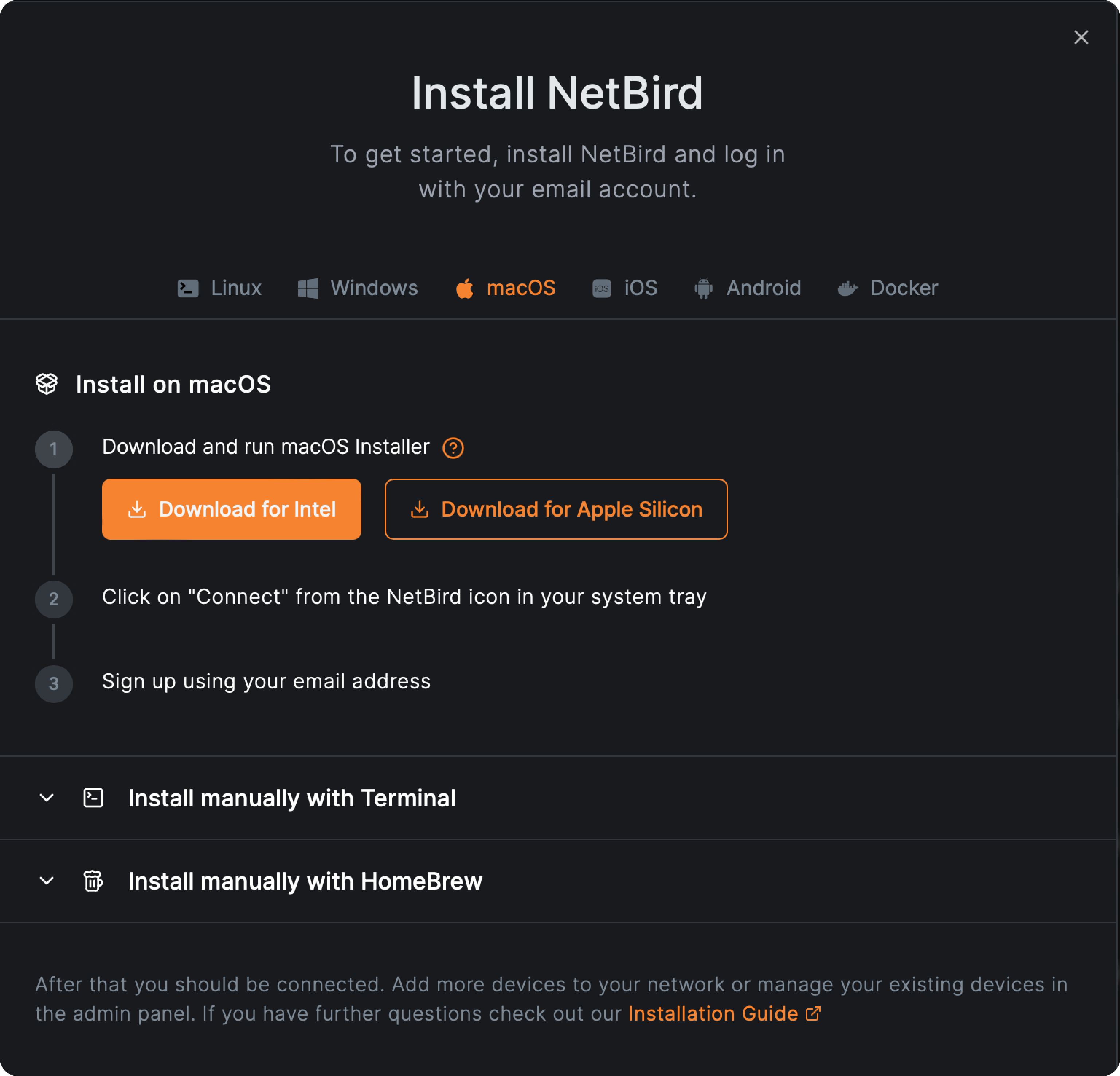Close the Install NetBird dialog
Viewport: 1120px width, 1076px height.
1081,37
